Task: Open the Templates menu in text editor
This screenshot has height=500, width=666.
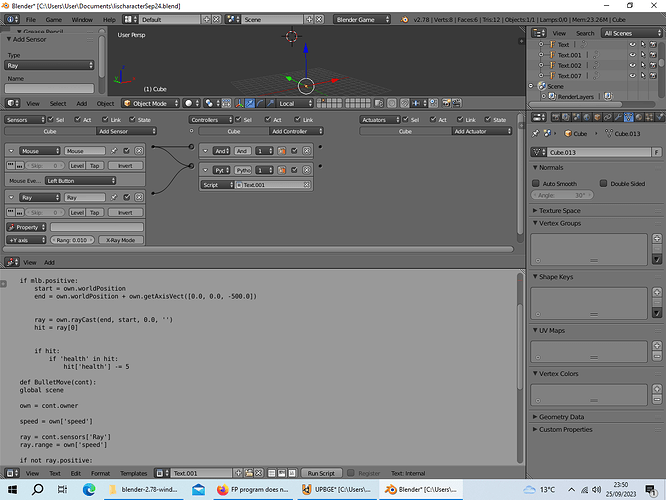Action: coord(133,473)
